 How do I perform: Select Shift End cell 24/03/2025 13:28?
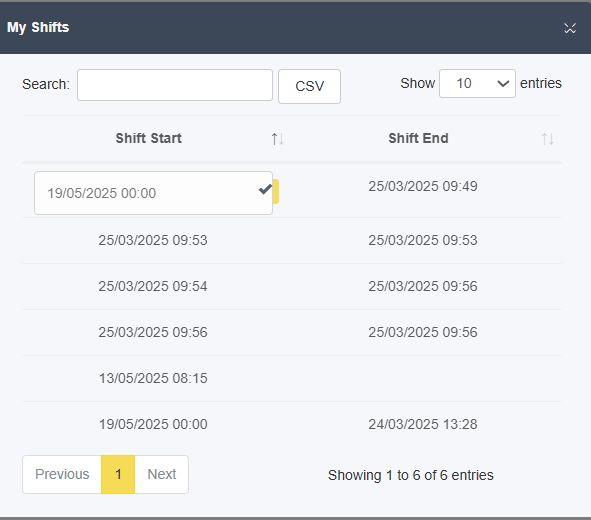pos(423,424)
